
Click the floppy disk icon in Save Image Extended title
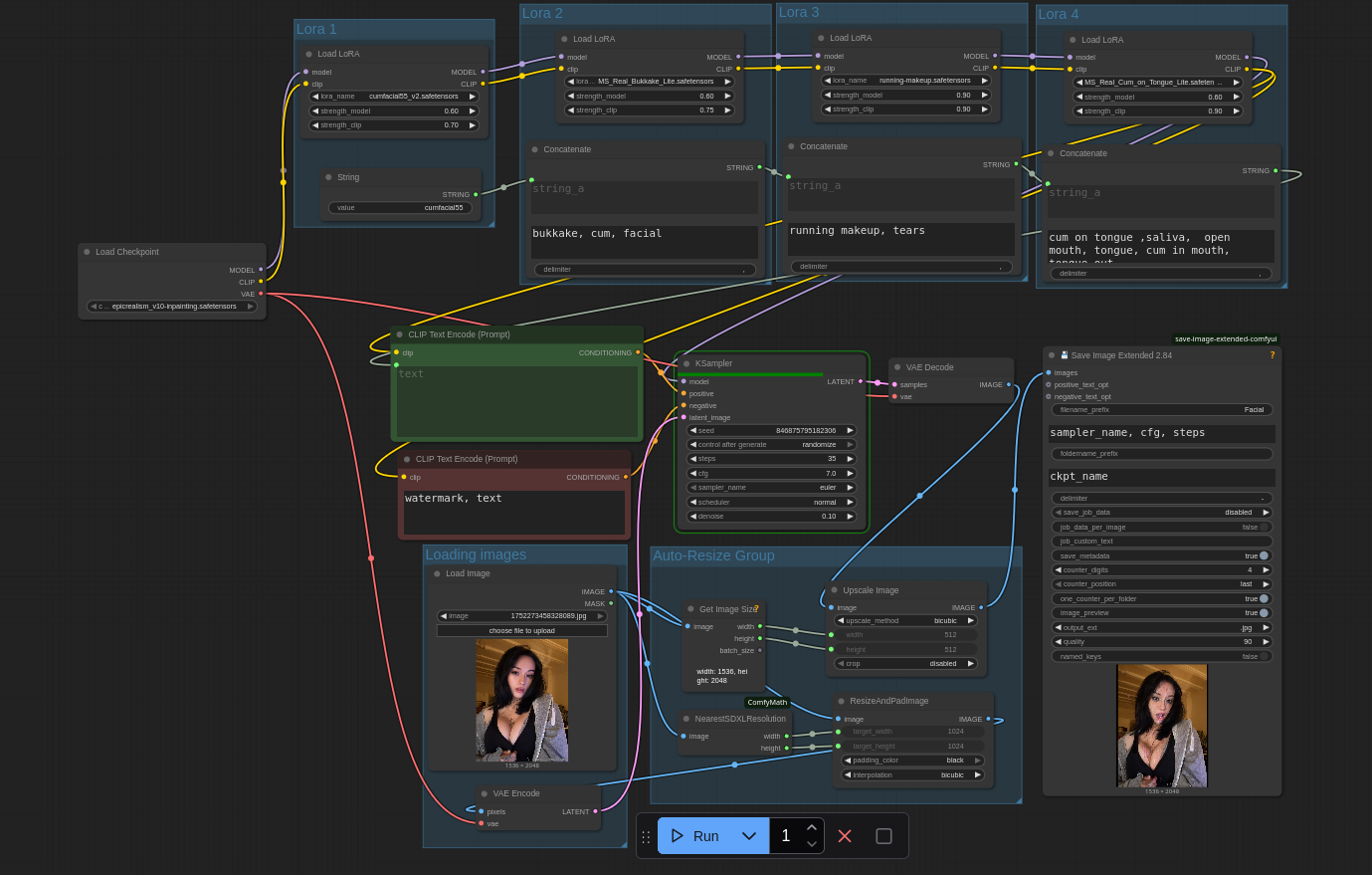point(1065,355)
